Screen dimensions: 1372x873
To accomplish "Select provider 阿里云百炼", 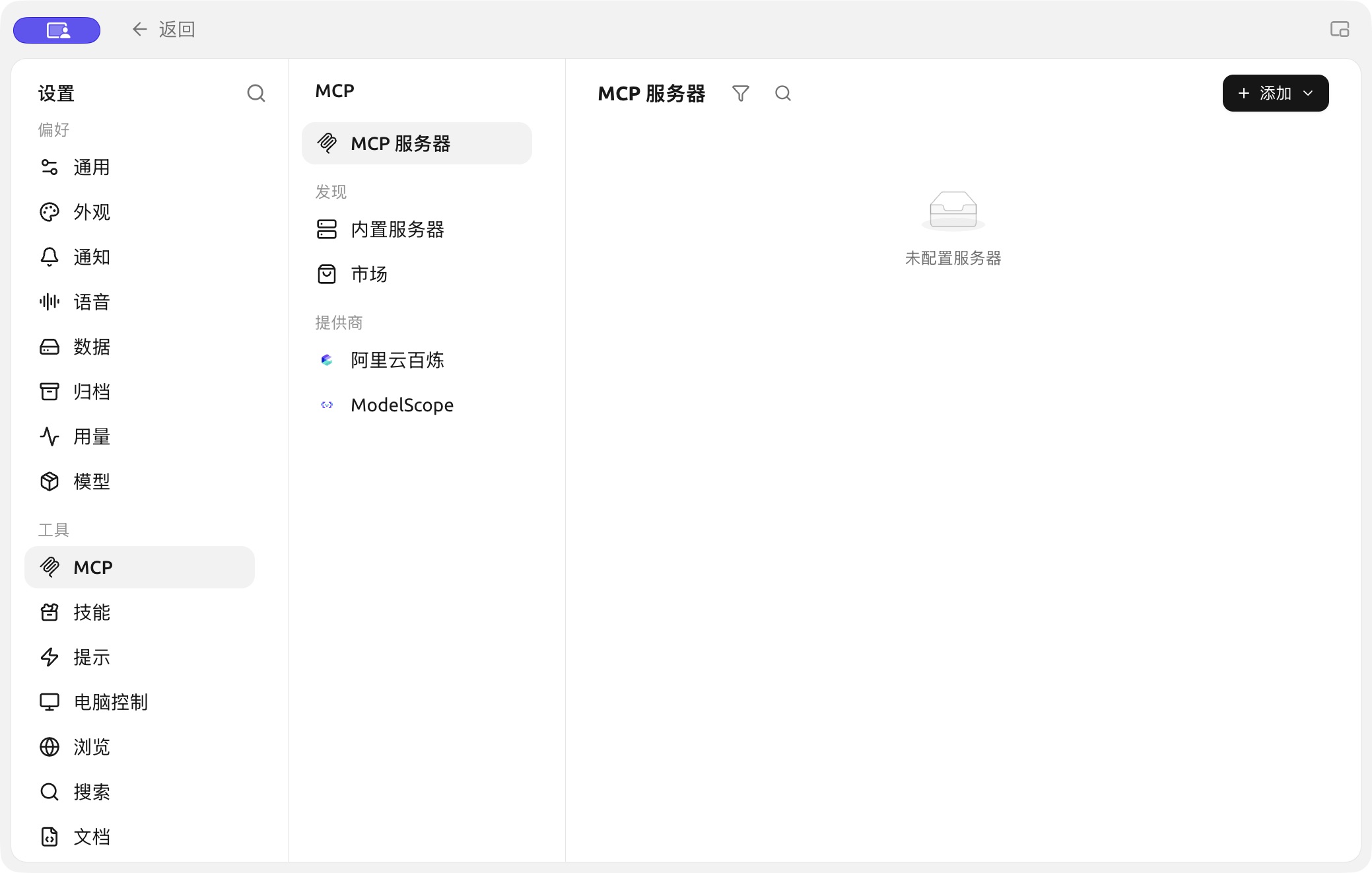I will pyautogui.click(x=417, y=360).
